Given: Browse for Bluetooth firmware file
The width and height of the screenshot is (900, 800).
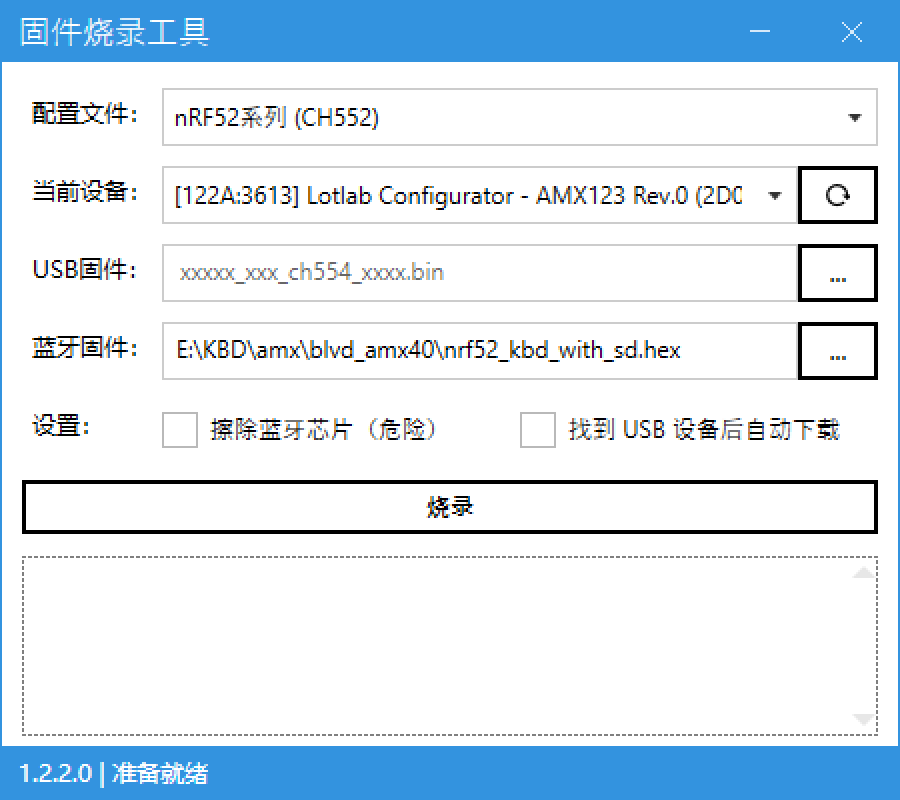Looking at the screenshot, I should [x=837, y=351].
